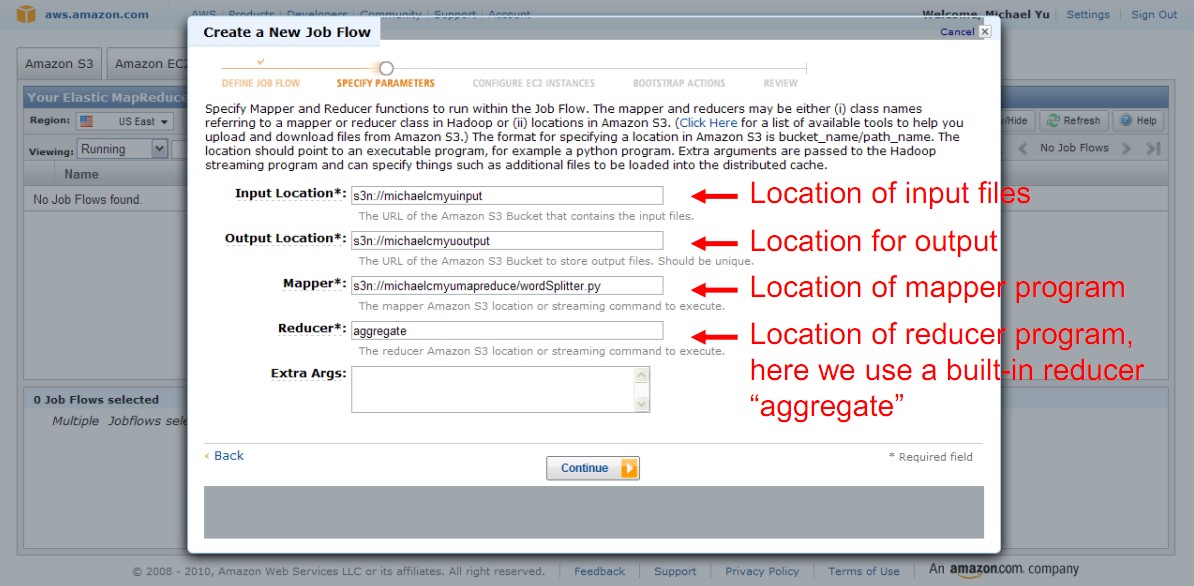
Task: Click the Continue button
Action: (x=592, y=468)
